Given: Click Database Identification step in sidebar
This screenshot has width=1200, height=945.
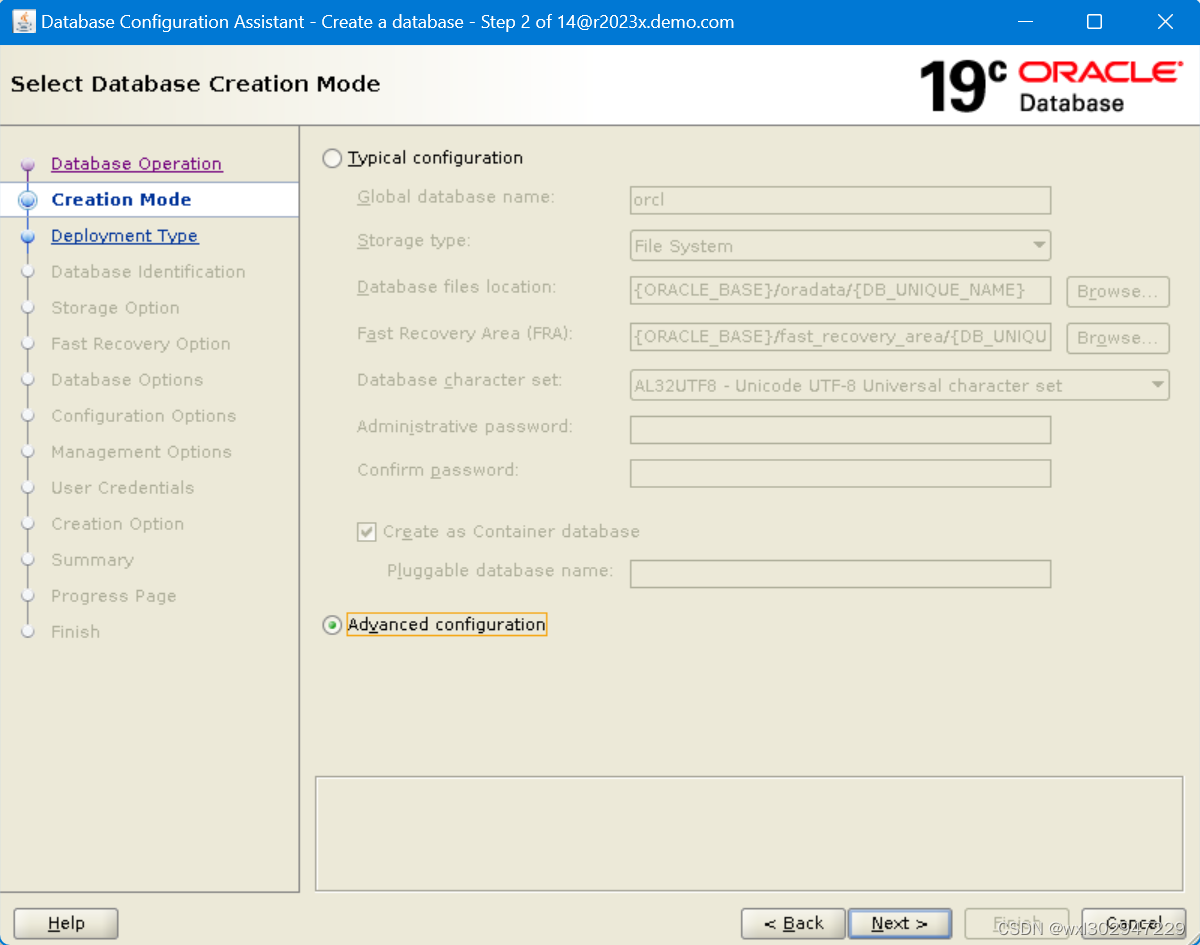Looking at the screenshot, I should 148,272.
